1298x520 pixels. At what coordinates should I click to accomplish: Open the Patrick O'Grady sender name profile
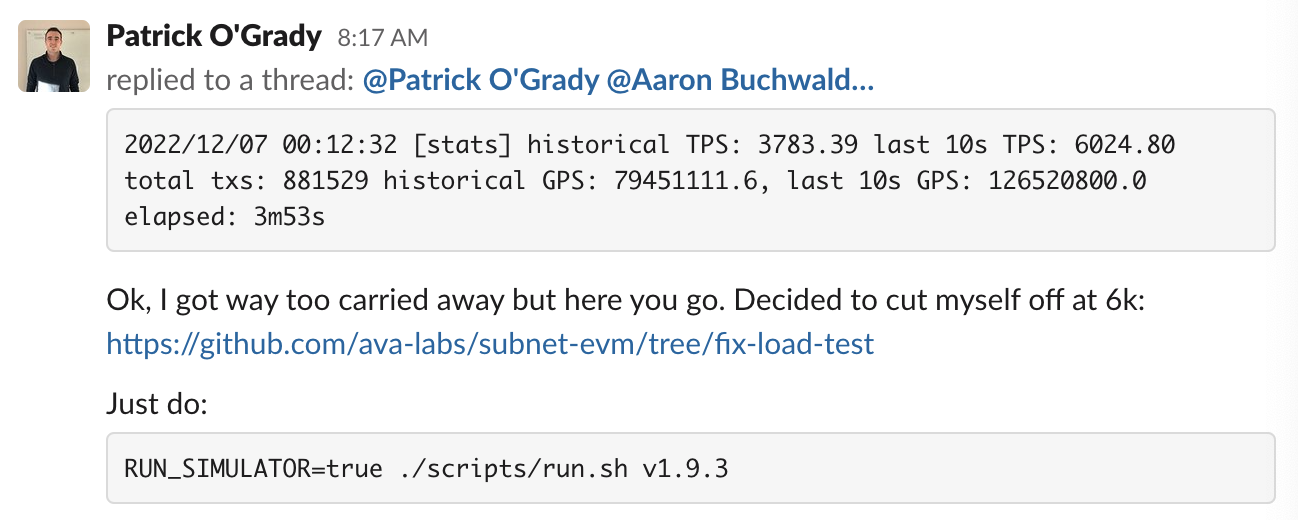point(213,37)
